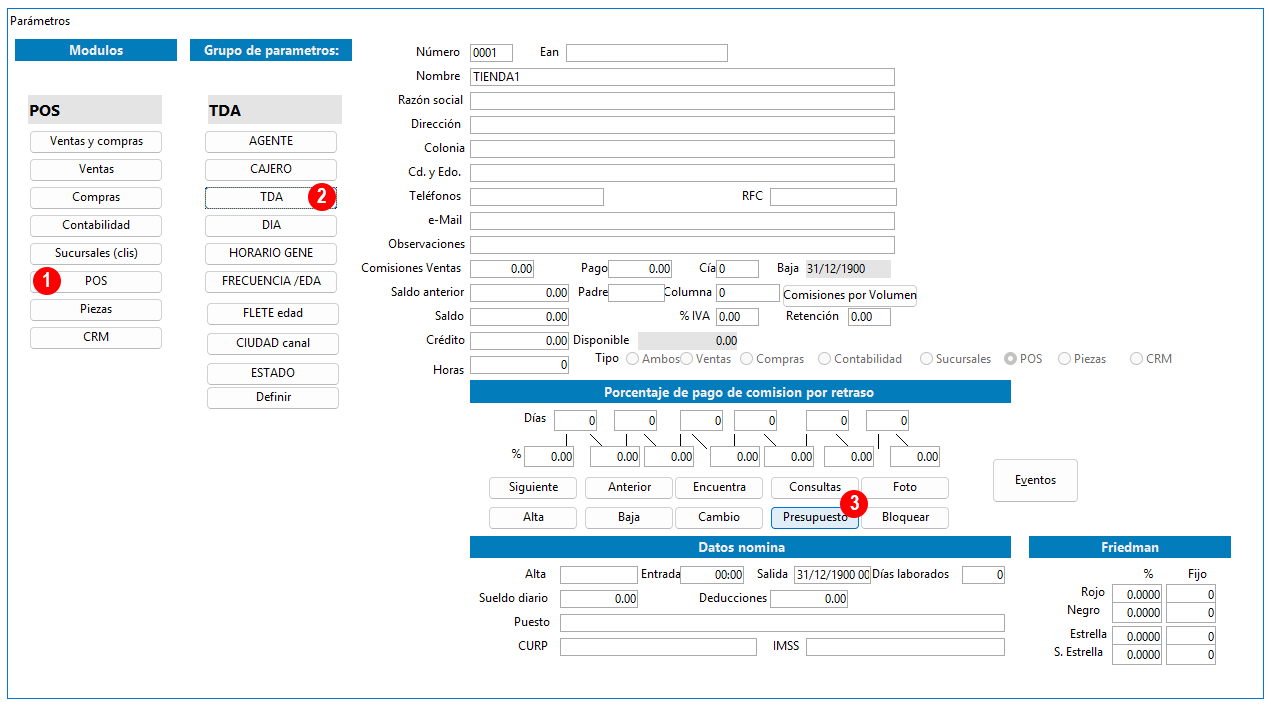Select the POS module button
The width and height of the screenshot is (1271, 708).
(x=96, y=282)
